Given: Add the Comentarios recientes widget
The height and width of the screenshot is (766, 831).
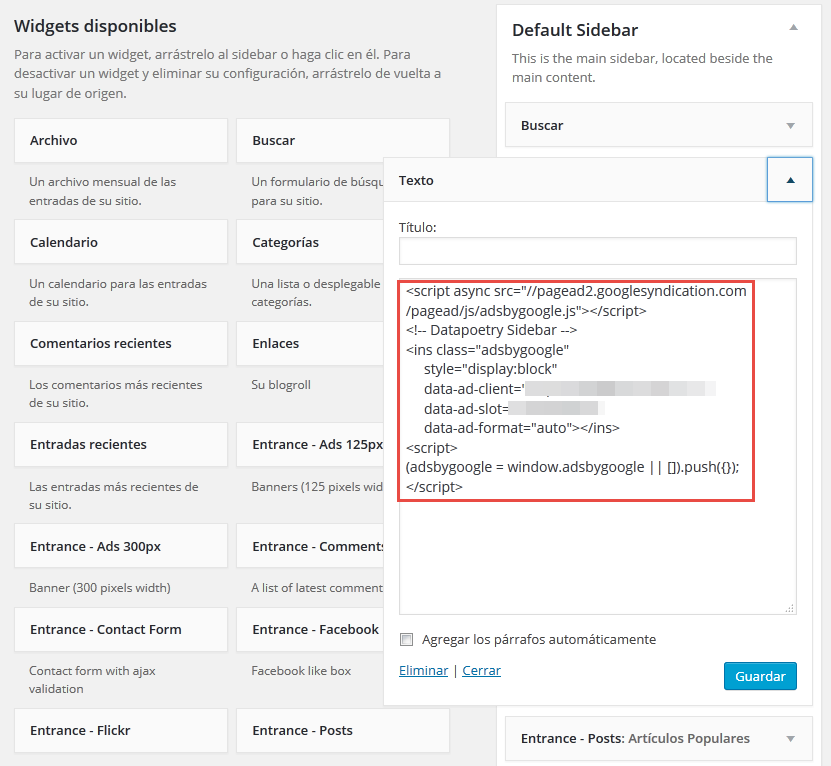Looking at the screenshot, I should [x=121, y=344].
